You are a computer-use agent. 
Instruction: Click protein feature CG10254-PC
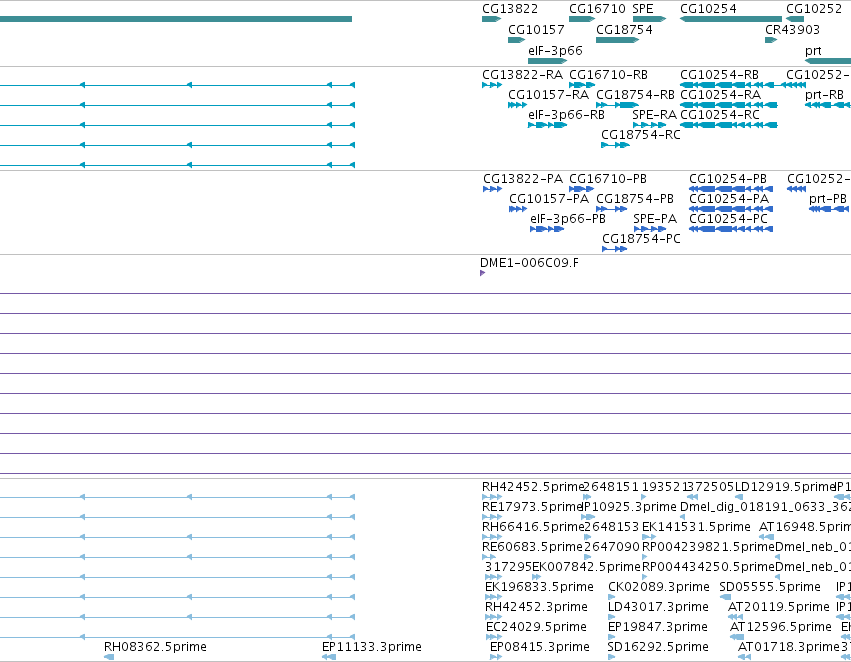731,229
